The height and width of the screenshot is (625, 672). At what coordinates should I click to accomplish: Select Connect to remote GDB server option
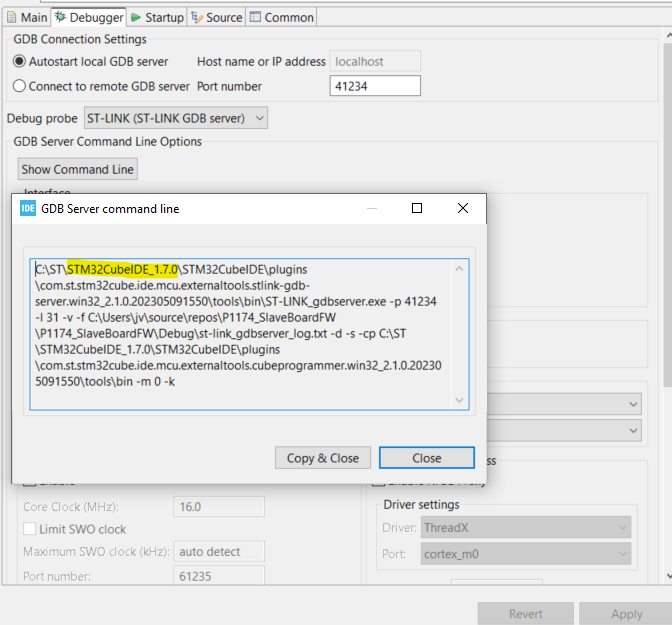coord(19,86)
